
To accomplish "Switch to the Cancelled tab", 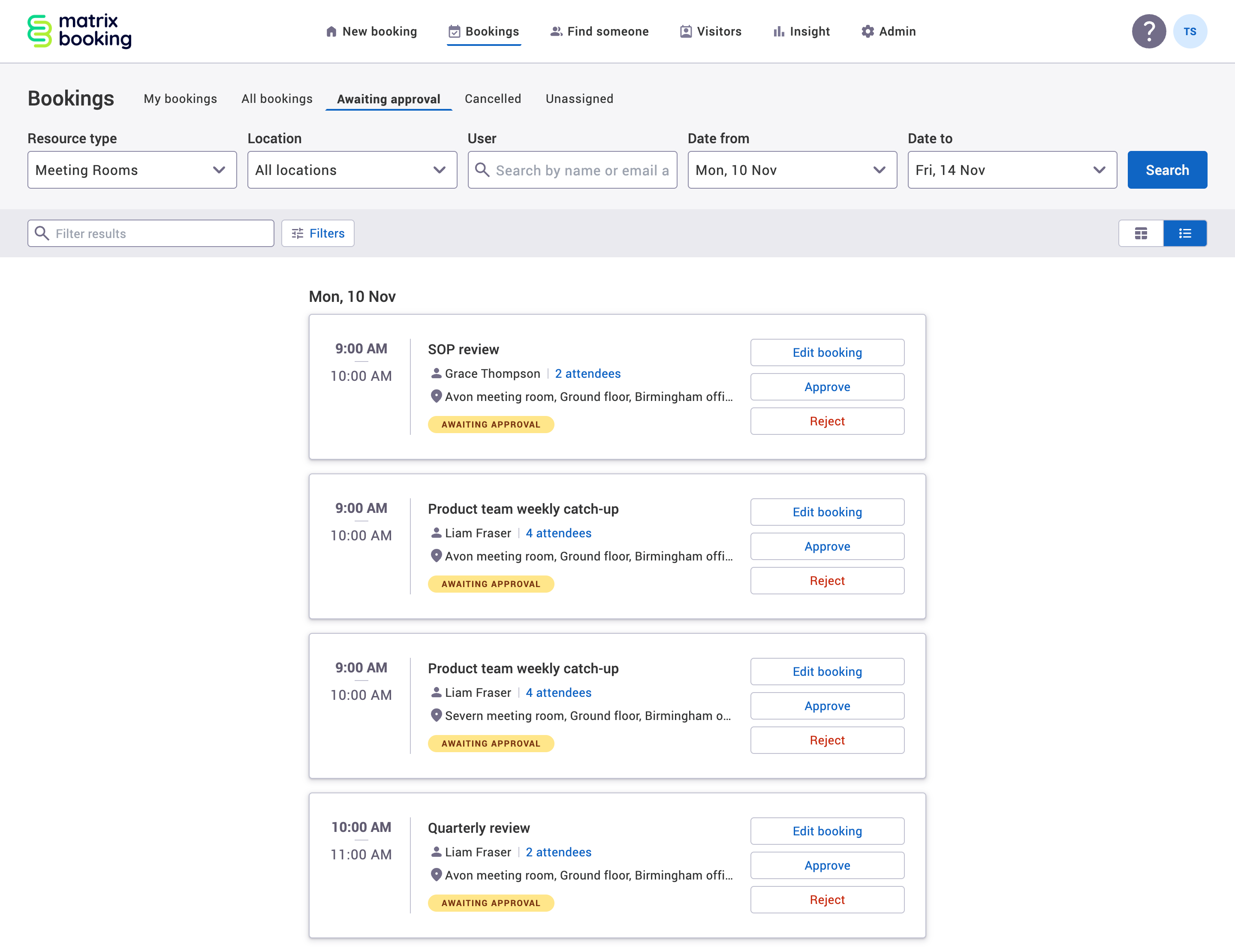I will 493,98.
